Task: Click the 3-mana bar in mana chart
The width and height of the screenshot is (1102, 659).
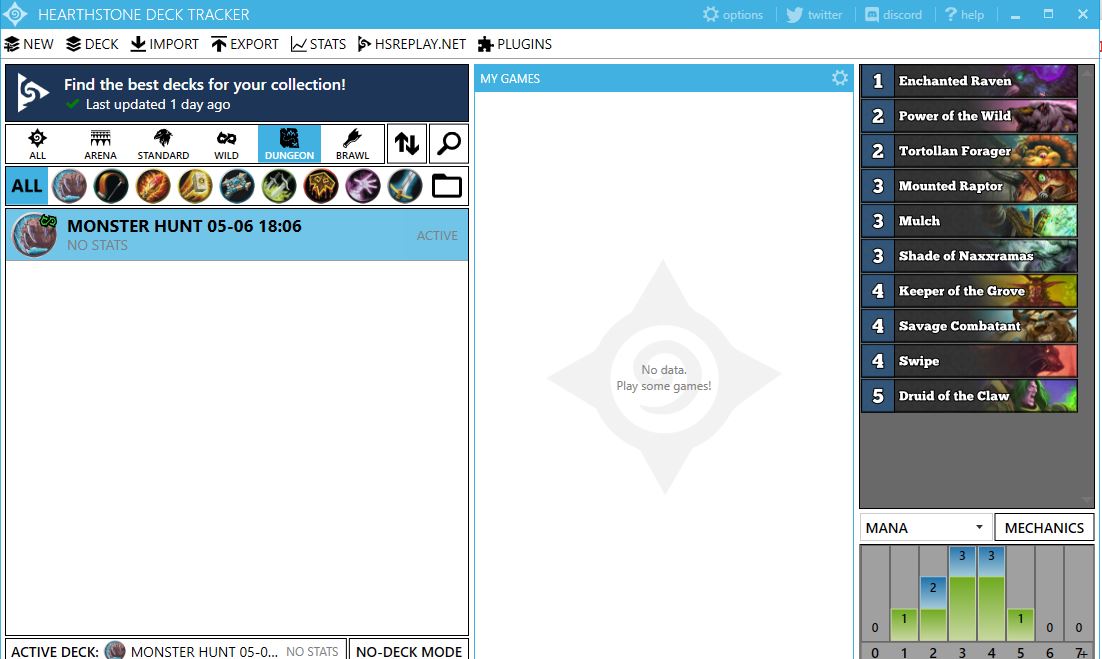Action: 962,594
